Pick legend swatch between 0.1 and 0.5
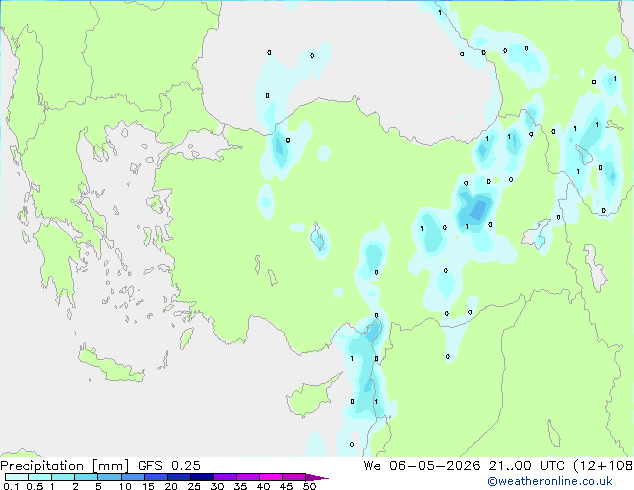The height and width of the screenshot is (490, 634). [17, 477]
